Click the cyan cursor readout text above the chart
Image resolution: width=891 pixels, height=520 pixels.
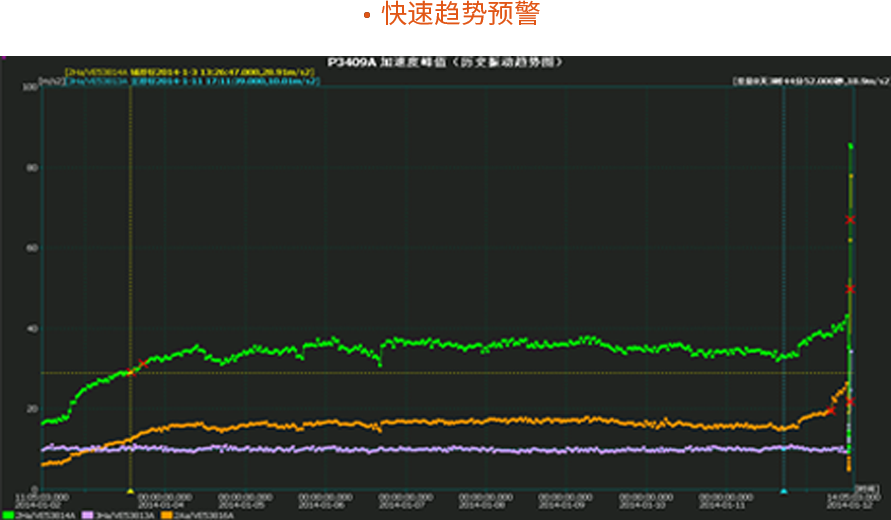193,81
